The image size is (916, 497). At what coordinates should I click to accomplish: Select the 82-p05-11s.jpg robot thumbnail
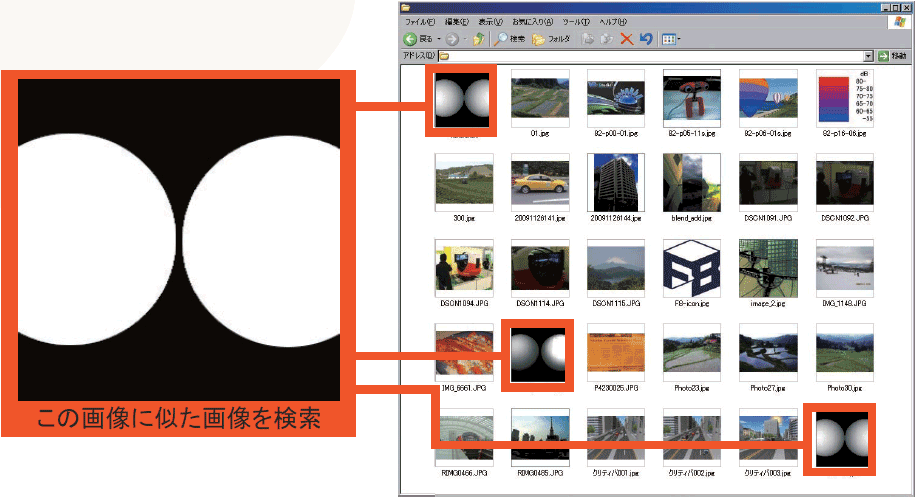[692, 98]
